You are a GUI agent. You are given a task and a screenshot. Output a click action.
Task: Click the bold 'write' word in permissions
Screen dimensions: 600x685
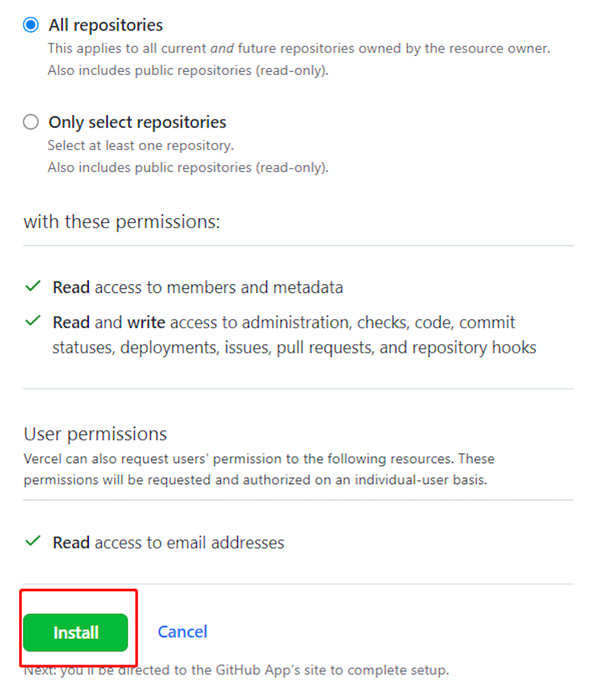click(x=146, y=322)
